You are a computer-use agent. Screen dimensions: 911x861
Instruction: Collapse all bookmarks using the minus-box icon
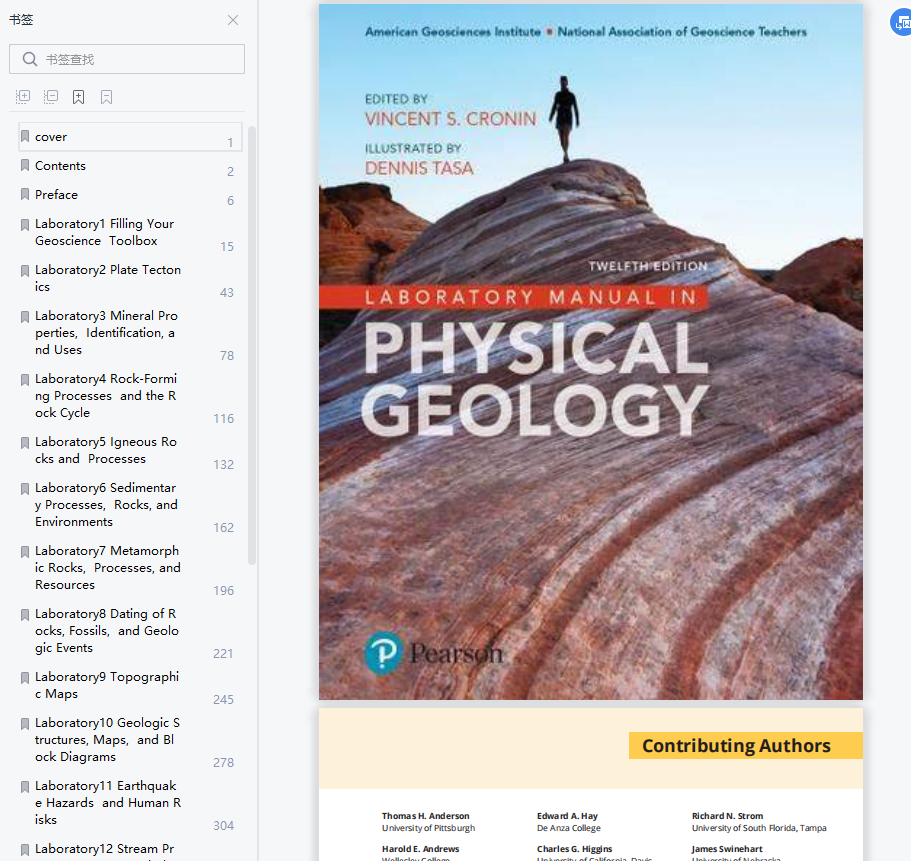pyautogui.click(x=51, y=97)
